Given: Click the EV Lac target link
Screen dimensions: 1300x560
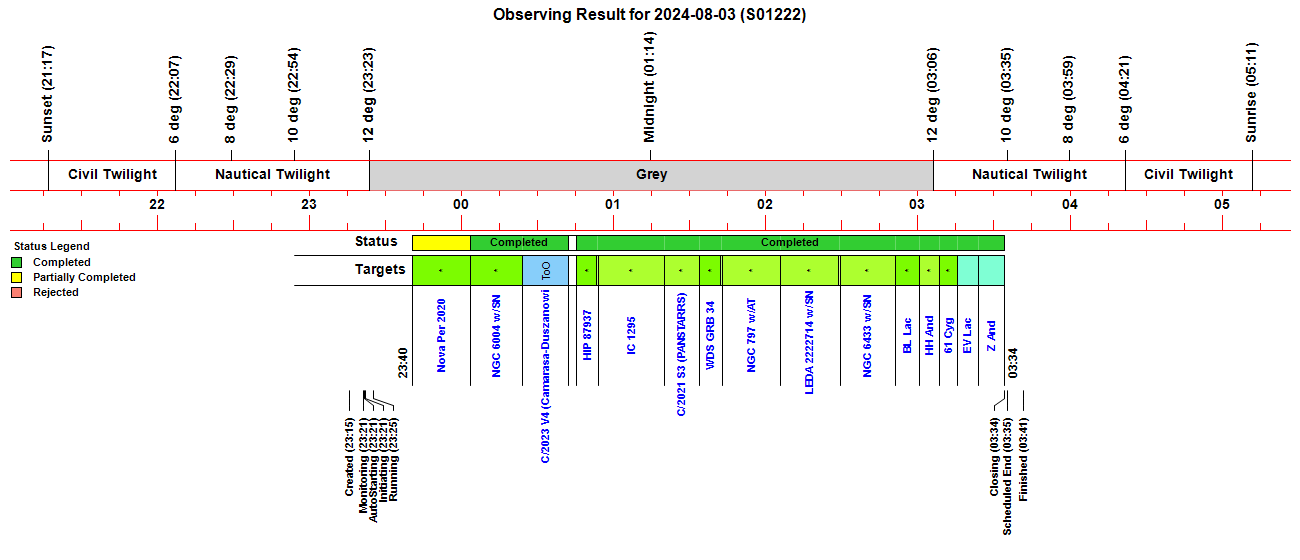Looking at the screenshot, I should click(967, 335).
